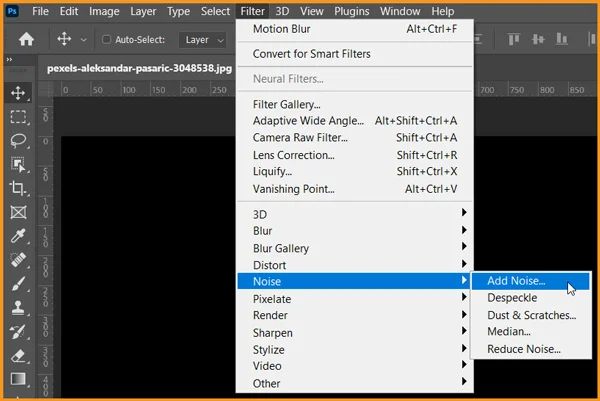Select the Eyedropper tool

click(x=18, y=237)
